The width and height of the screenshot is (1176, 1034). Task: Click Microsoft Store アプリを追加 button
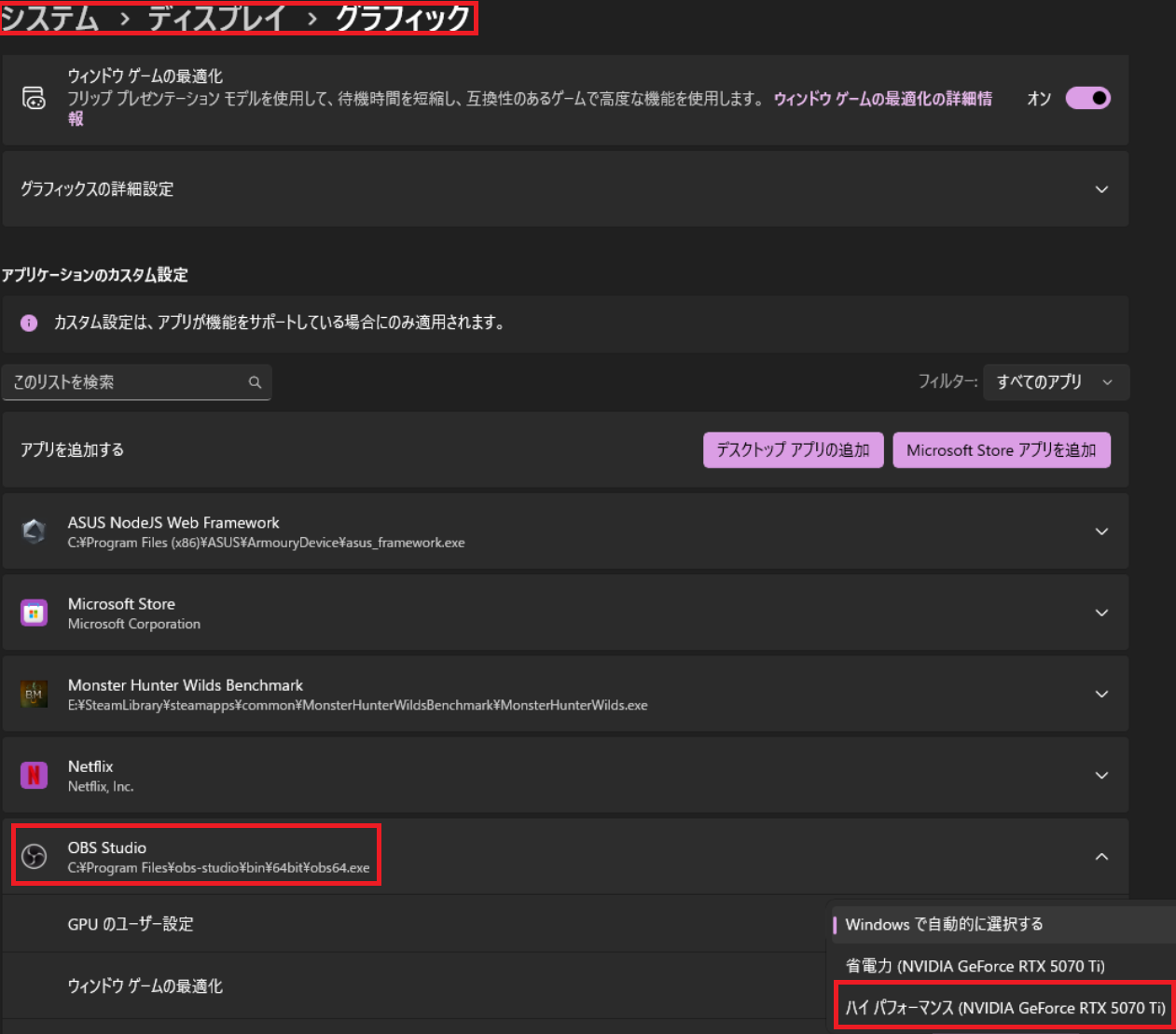tap(1001, 450)
